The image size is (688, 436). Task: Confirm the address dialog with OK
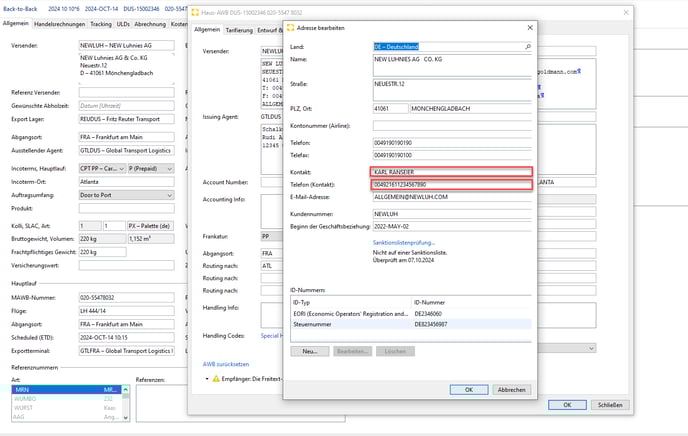click(469, 390)
